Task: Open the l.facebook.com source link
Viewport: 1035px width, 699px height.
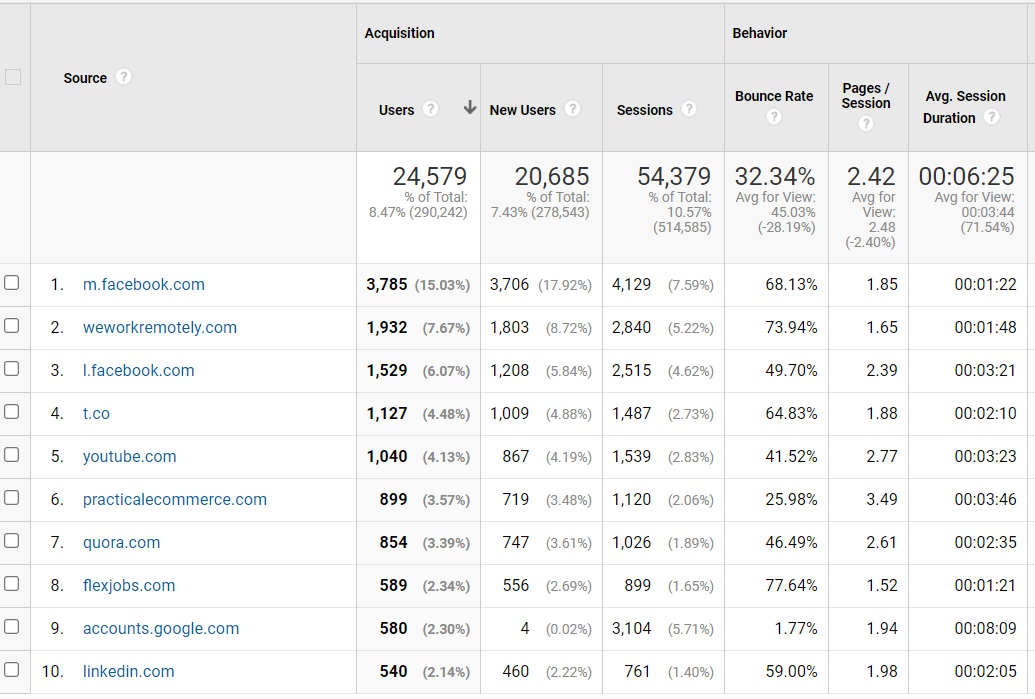Action: pyautogui.click(x=138, y=370)
